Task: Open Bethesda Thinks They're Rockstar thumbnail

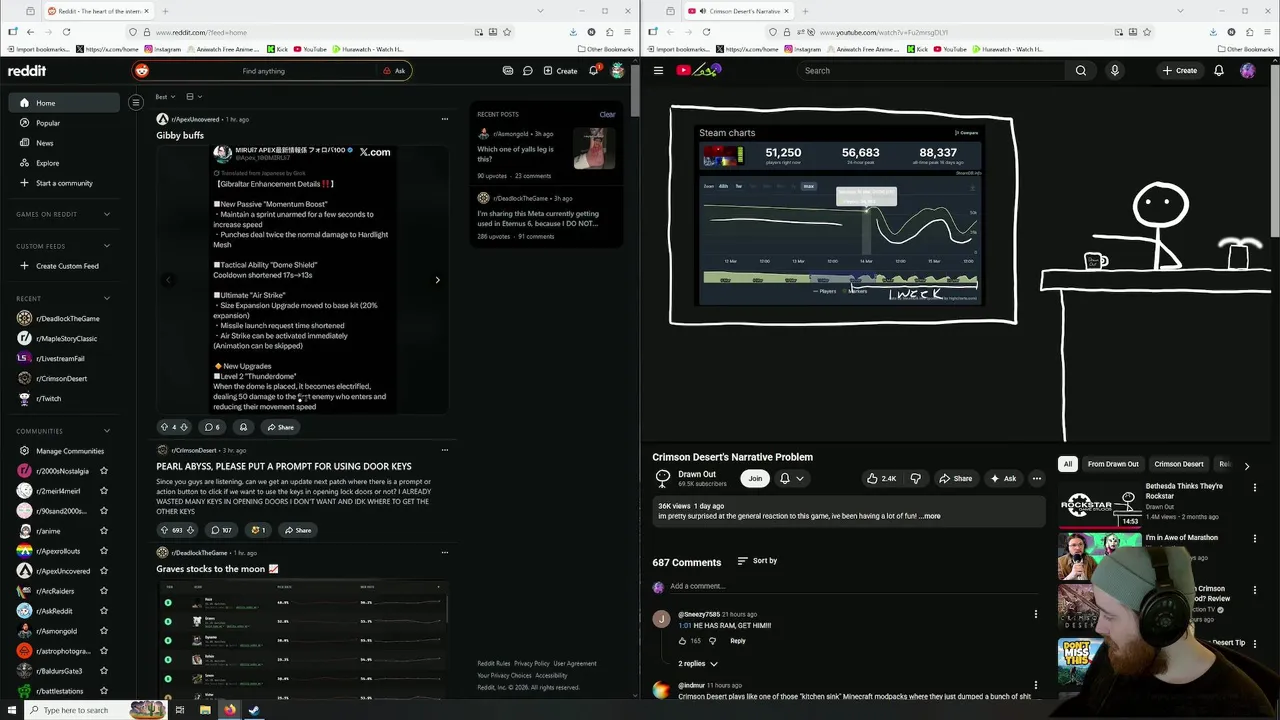Action: [x=1100, y=507]
